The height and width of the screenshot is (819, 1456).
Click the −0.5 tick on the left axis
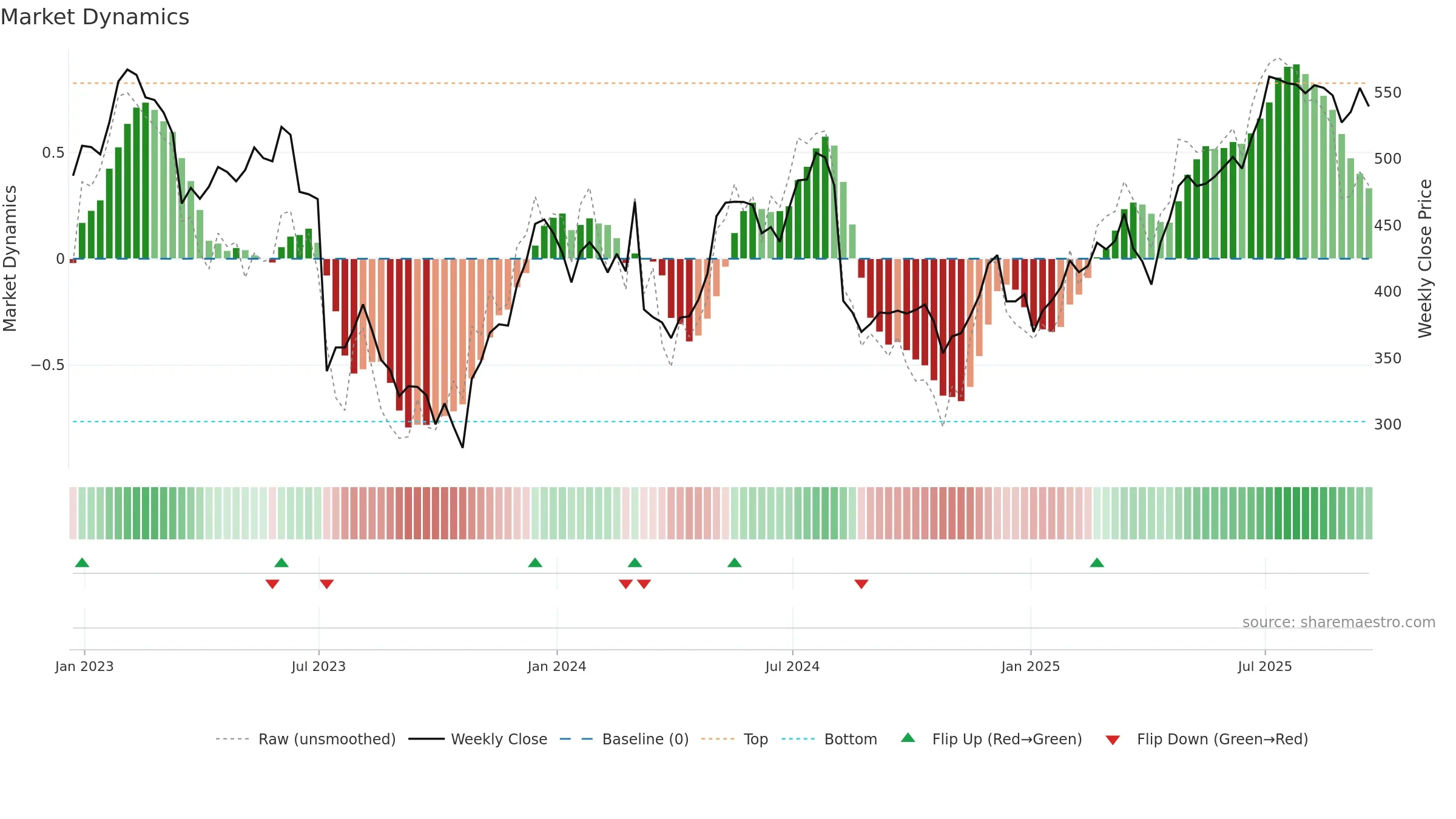tap(47, 365)
